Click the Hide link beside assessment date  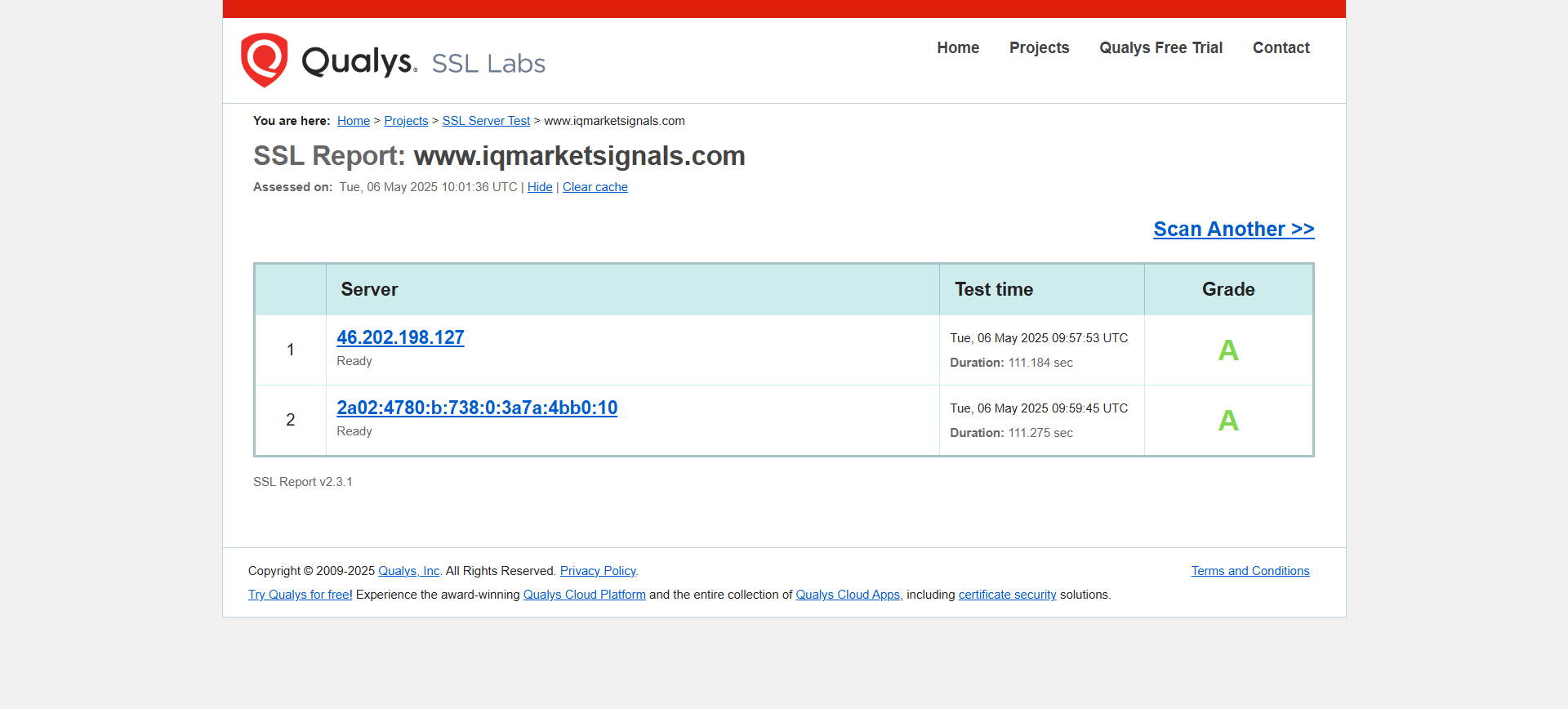pos(540,187)
